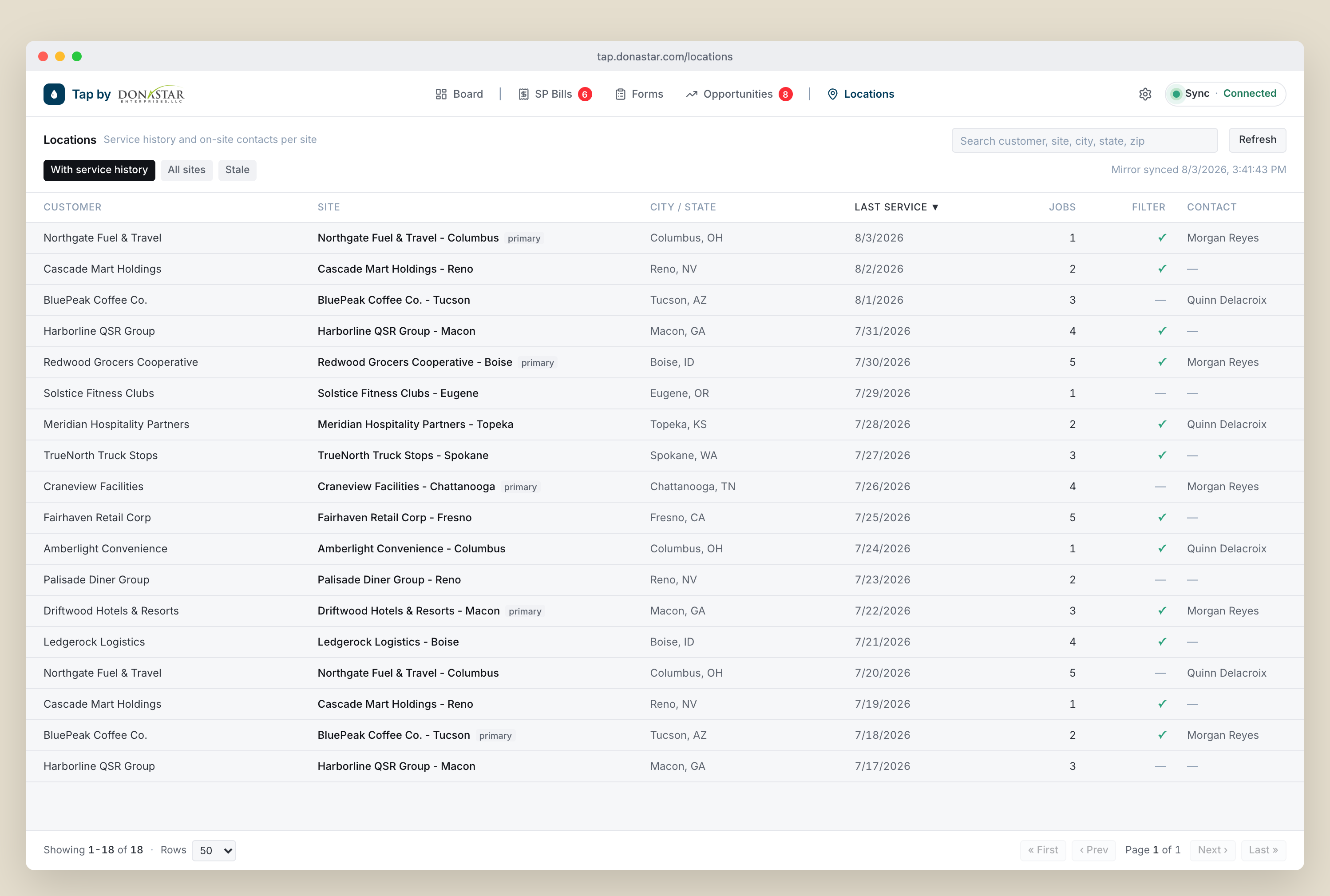This screenshot has width=1330, height=896.
Task: Click the Forms clipboard icon
Action: click(621, 94)
